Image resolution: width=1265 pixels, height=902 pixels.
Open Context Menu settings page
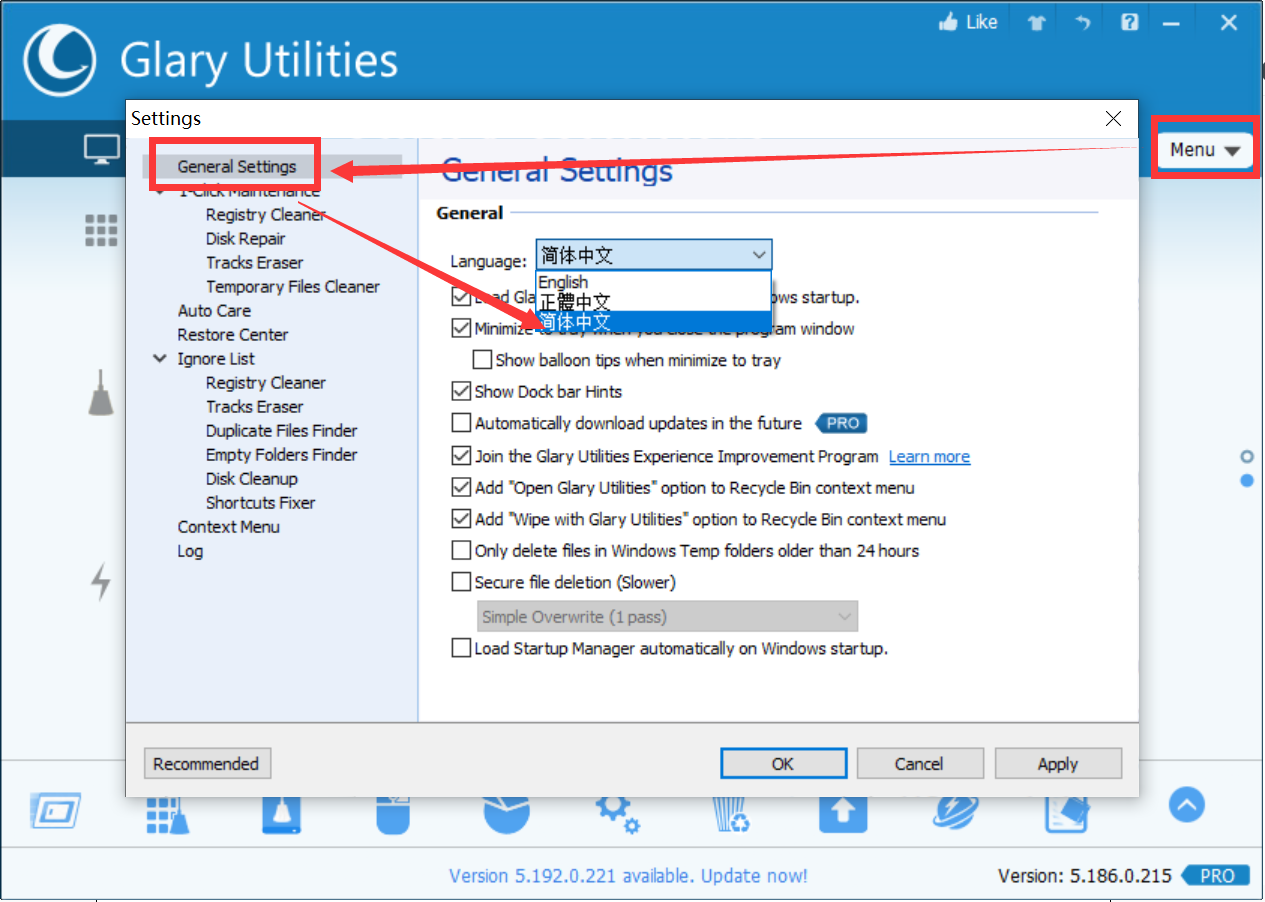pos(229,526)
